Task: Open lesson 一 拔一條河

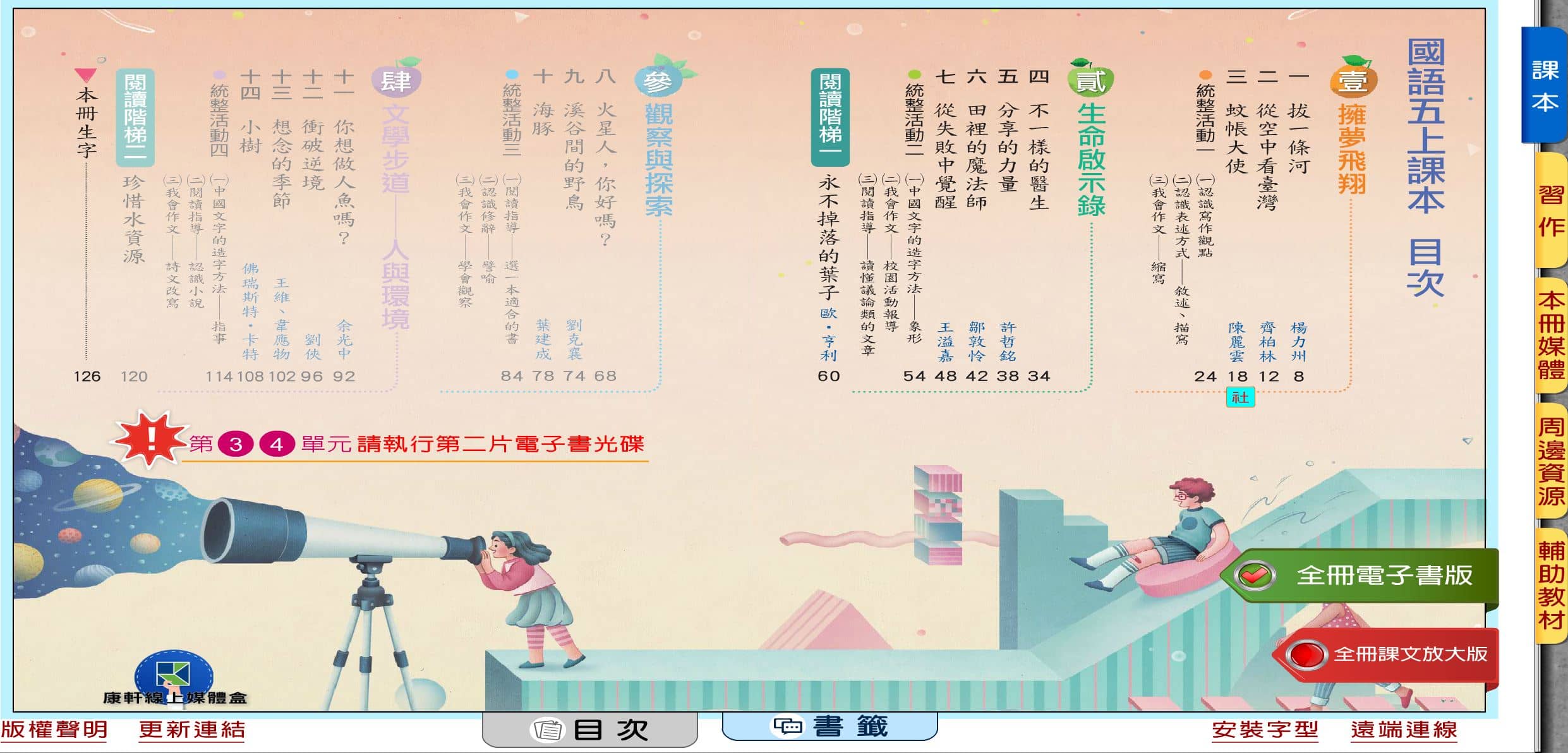Action: 1298,120
